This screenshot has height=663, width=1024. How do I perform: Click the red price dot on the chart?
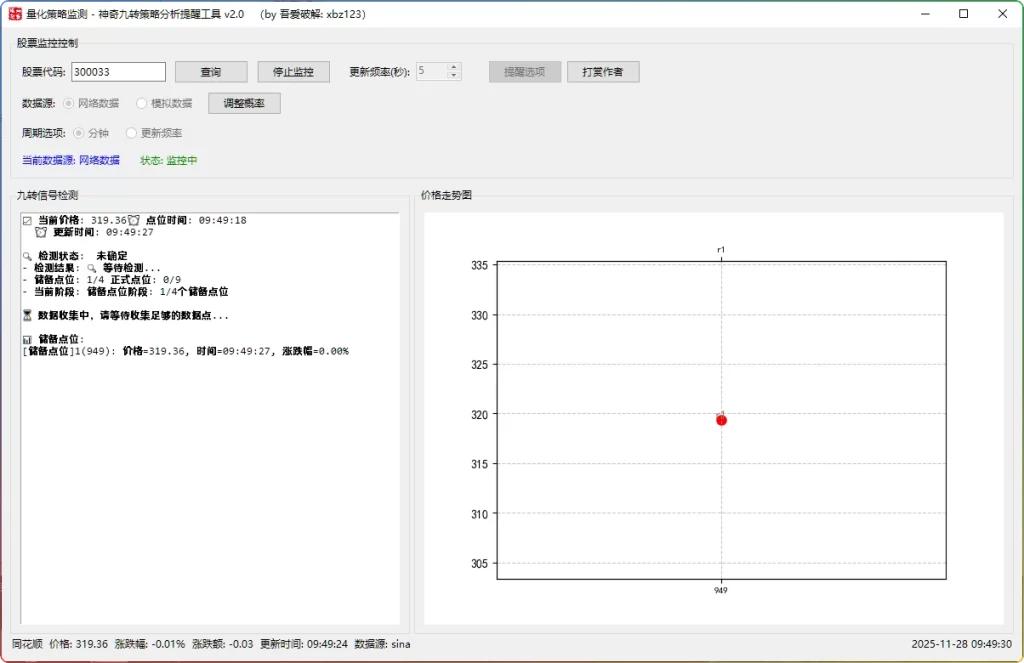(x=721, y=419)
